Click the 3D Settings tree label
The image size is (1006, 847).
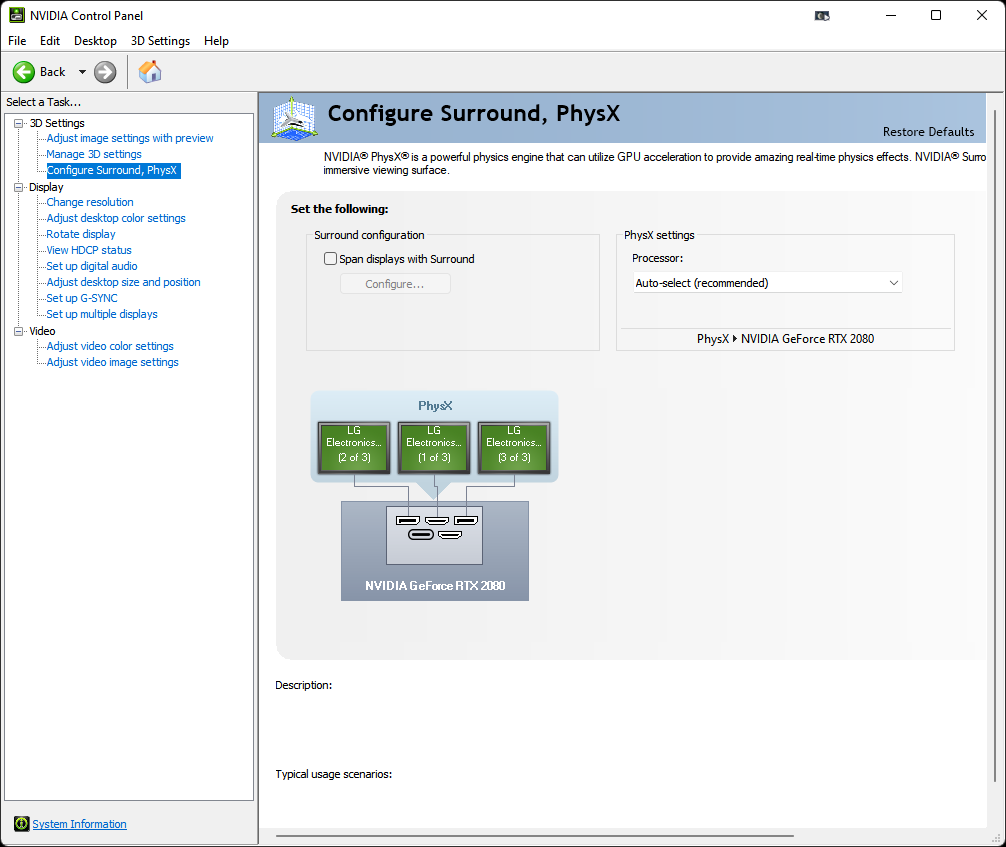click(57, 123)
